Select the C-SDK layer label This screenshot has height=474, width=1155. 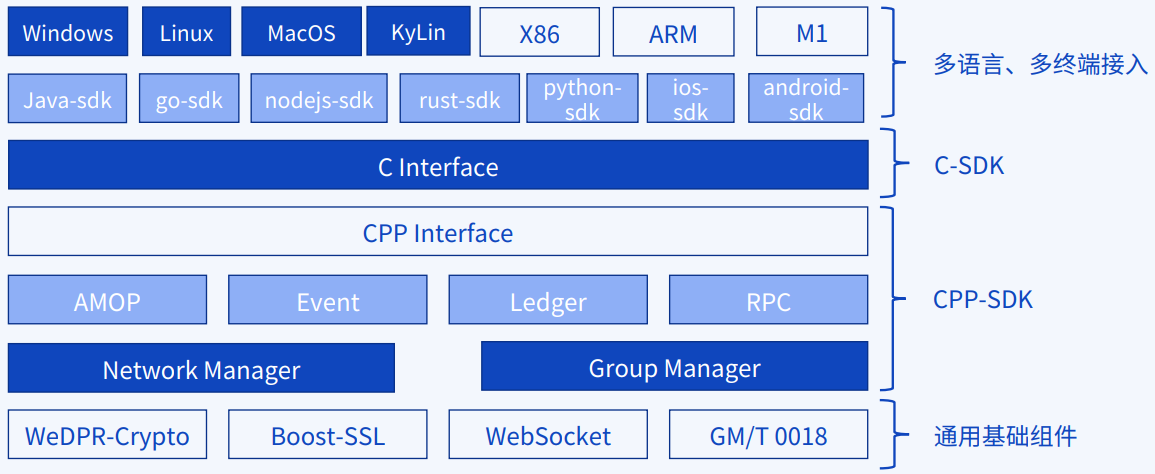click(x=969, y=165)
